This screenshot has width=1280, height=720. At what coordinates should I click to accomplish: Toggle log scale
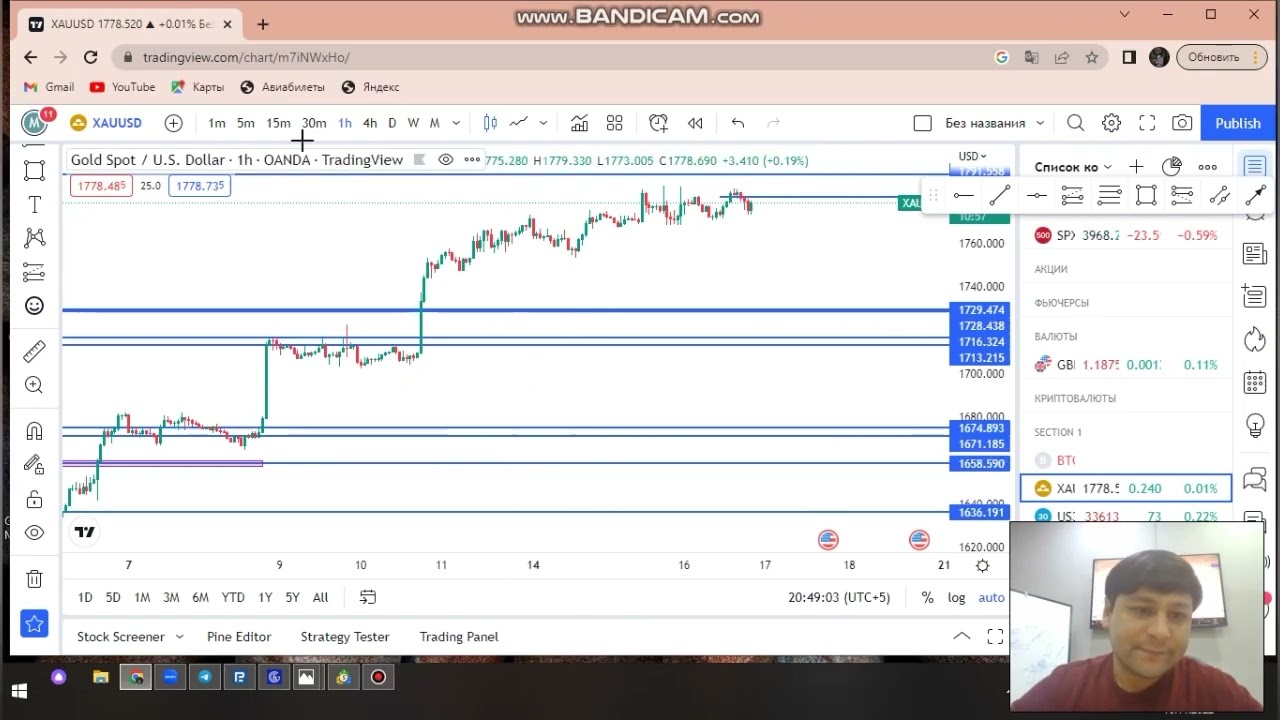pos(957,597)
